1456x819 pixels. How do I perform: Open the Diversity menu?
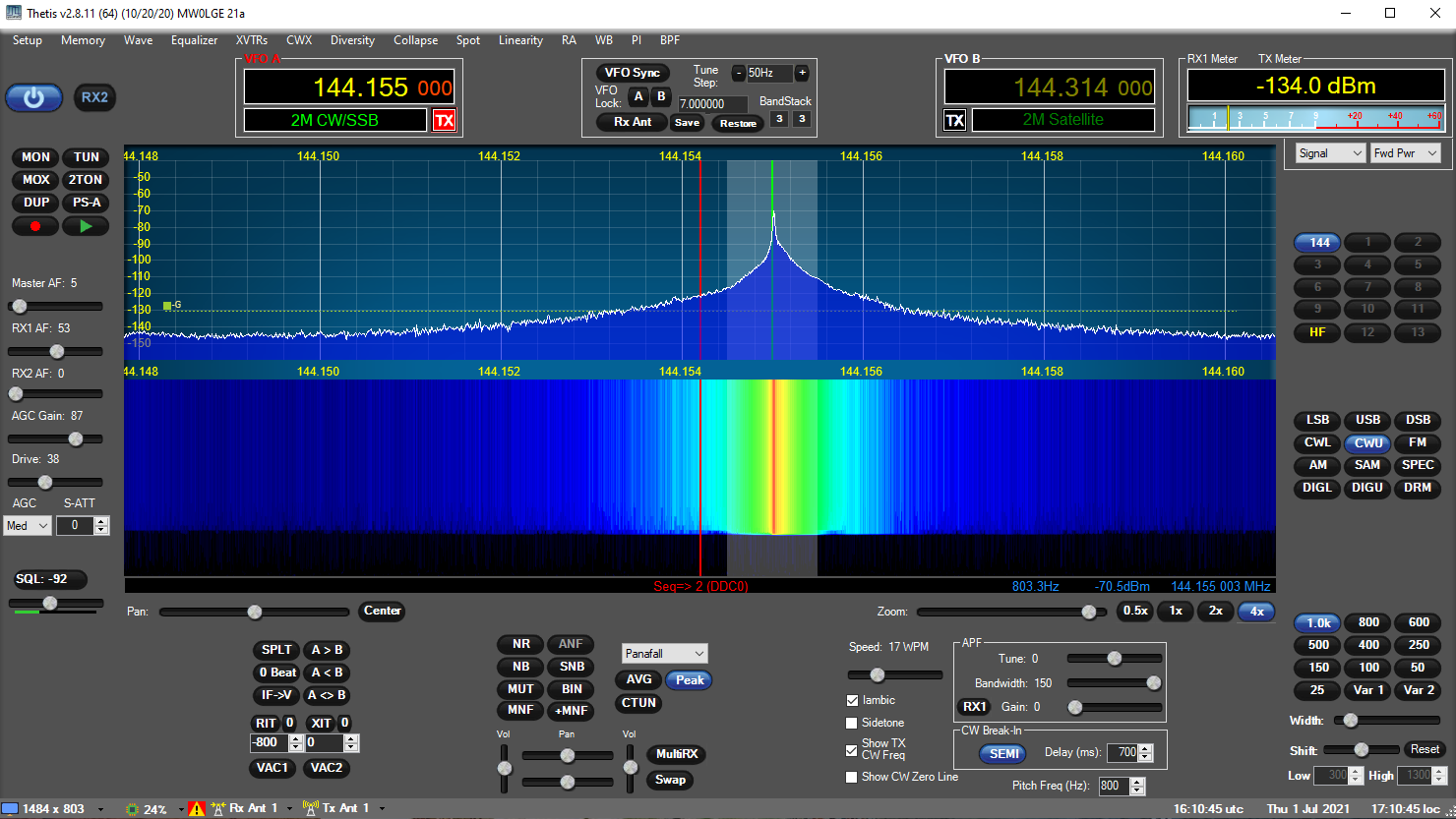[x=352, y=40]
